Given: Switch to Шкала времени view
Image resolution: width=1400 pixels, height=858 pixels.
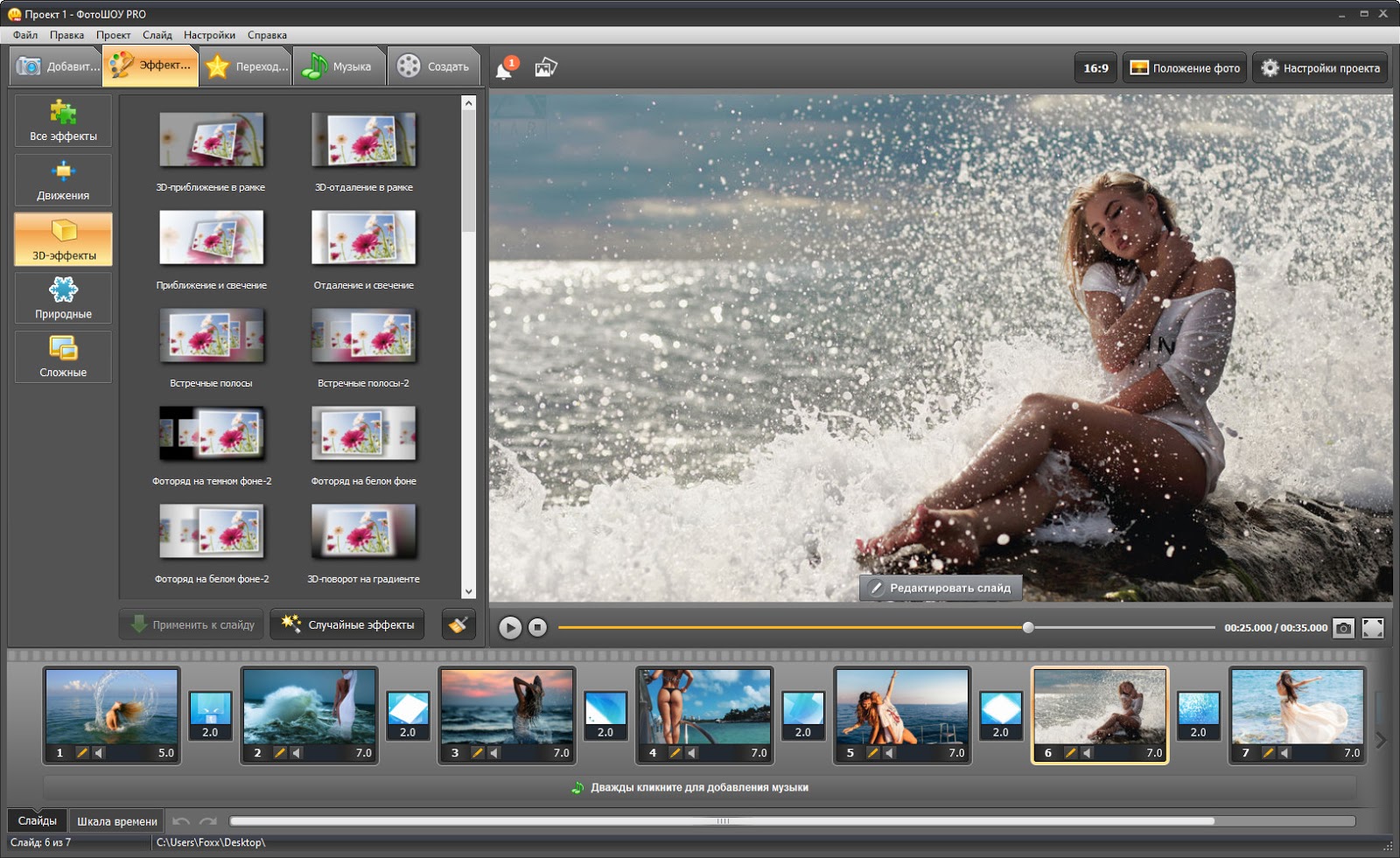Looking at the screenshot, I should [x=117, y=821].
